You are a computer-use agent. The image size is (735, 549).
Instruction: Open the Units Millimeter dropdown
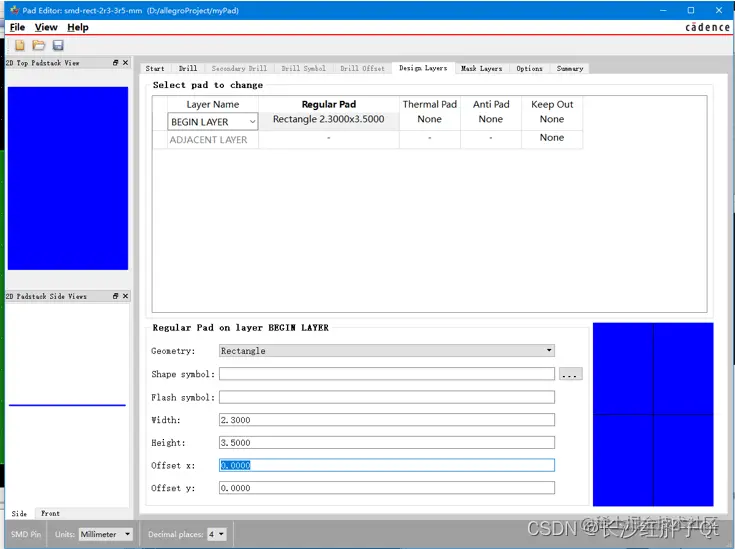[x=106, y=534]
